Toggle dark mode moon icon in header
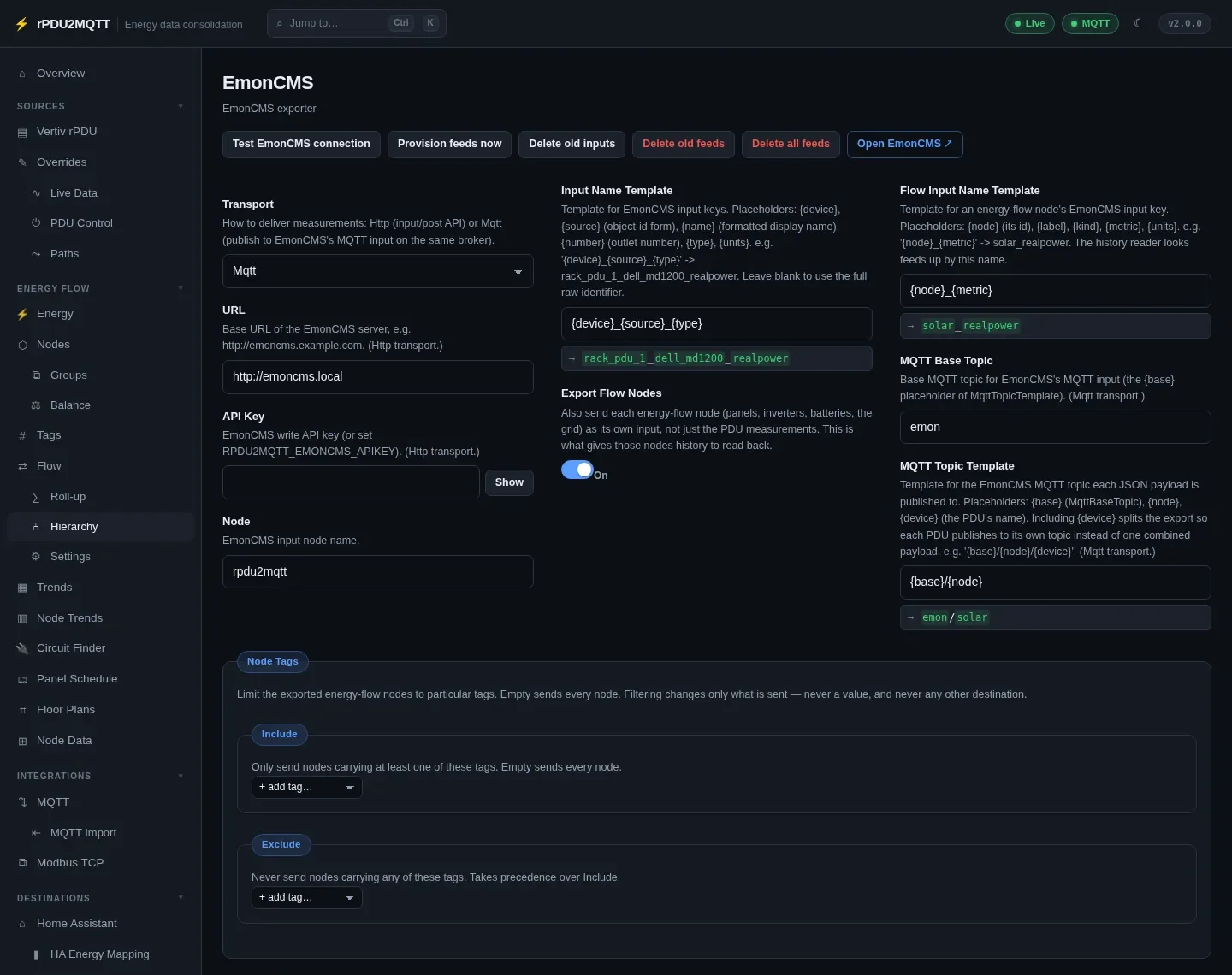Screen dimensions: 1232x975 tap(1137, 23)
